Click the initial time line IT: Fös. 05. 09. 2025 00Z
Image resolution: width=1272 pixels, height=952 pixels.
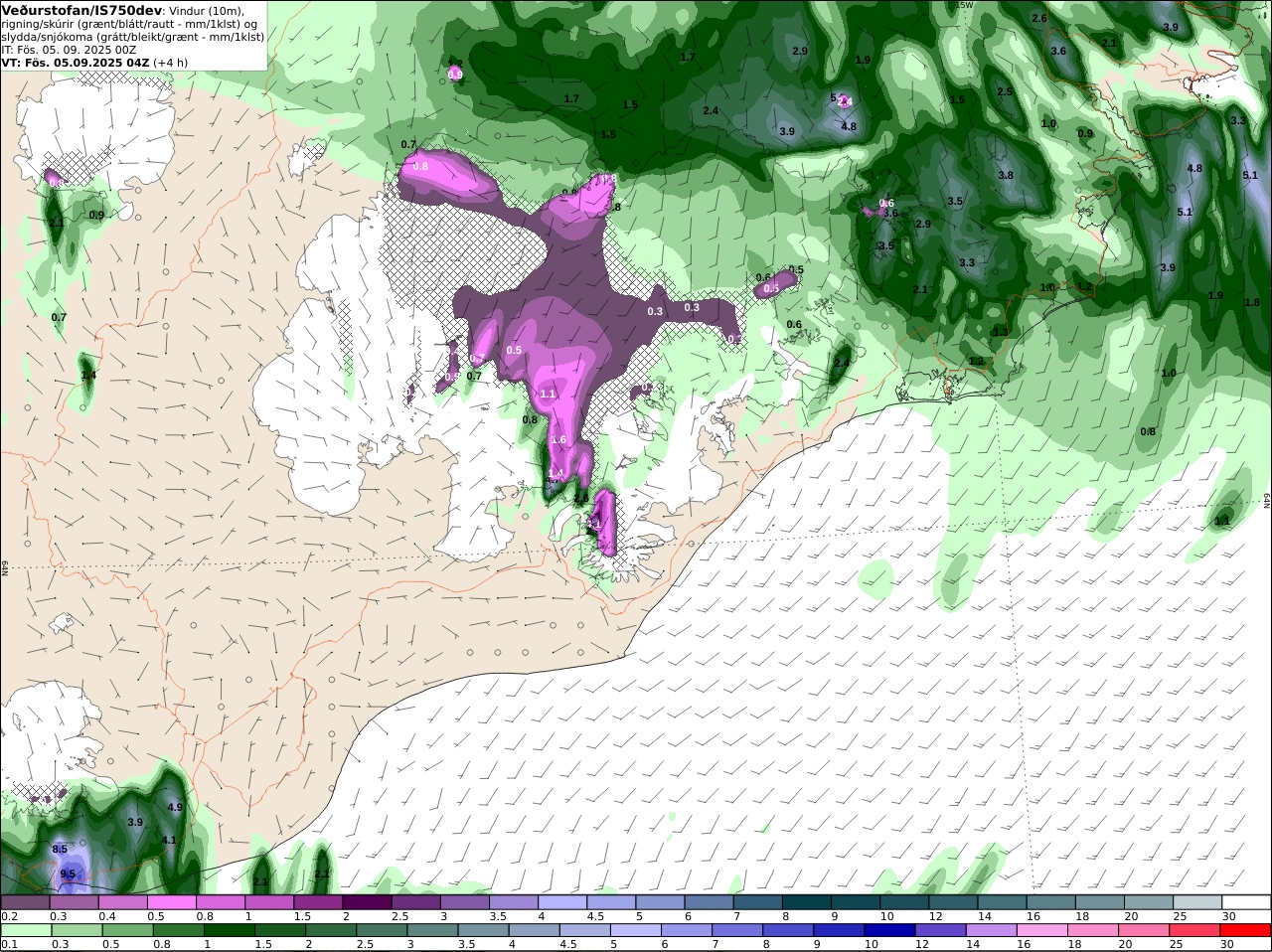pyautogui.click(x=69, y=49)
